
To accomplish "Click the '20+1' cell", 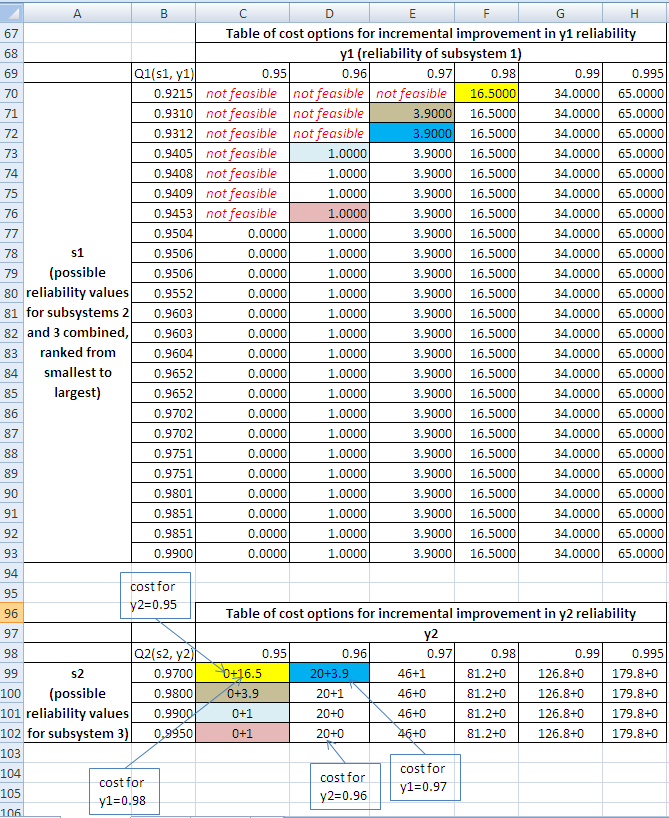I will point(329,693).
